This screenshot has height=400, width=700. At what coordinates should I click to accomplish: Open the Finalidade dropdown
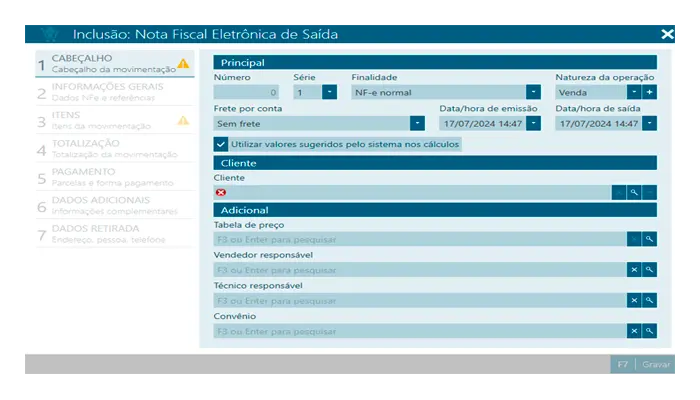[x=533, y=92]
